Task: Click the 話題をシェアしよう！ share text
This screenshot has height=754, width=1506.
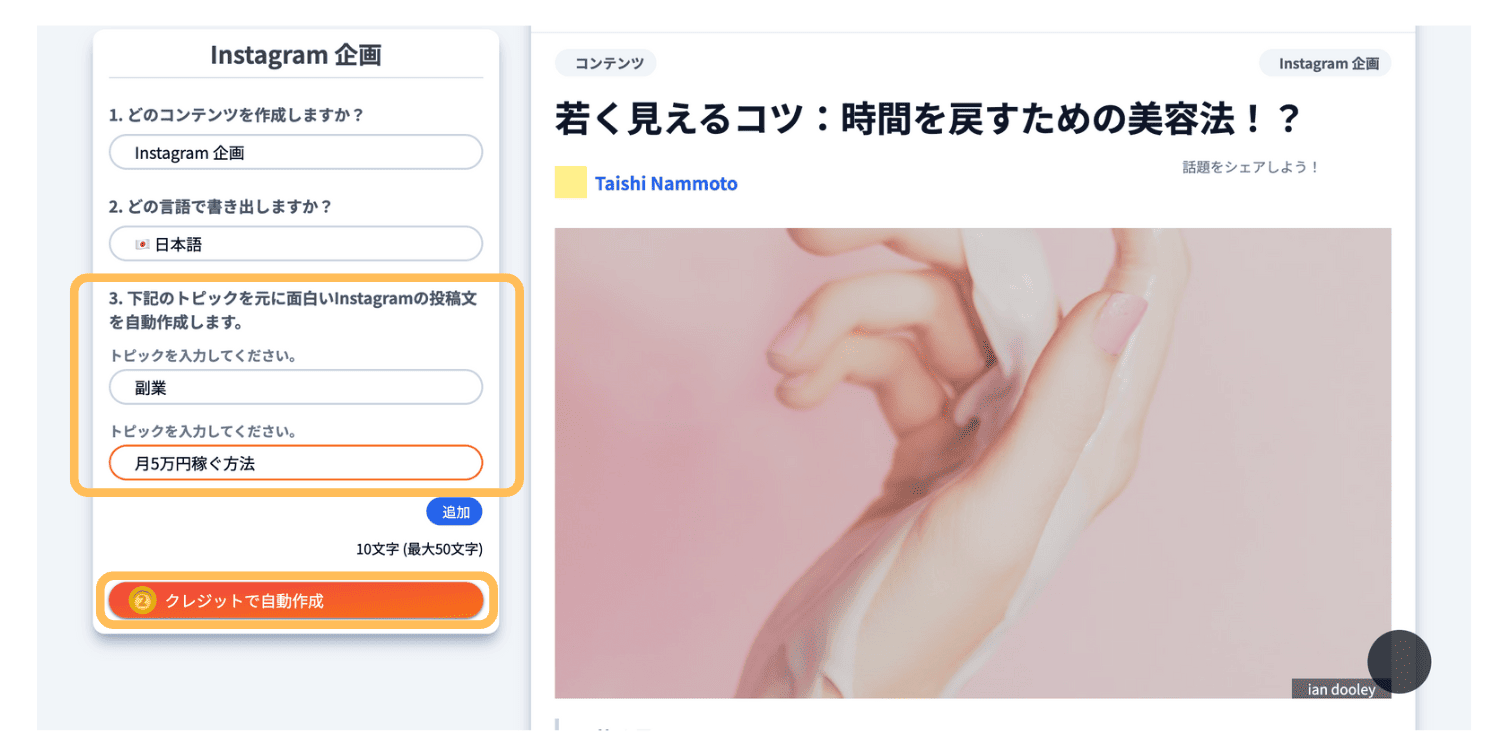Action: coord(1251,167)
